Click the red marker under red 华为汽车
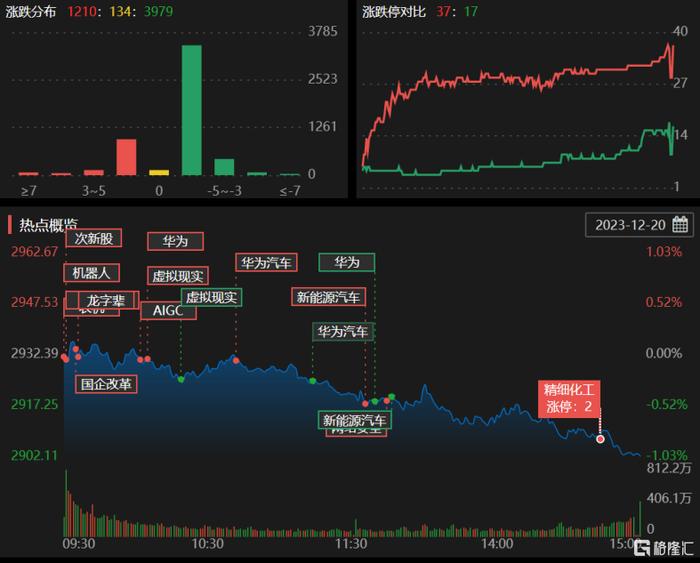Image resolution: width=700 pixels, height=563 pixels. pos(236,360)
